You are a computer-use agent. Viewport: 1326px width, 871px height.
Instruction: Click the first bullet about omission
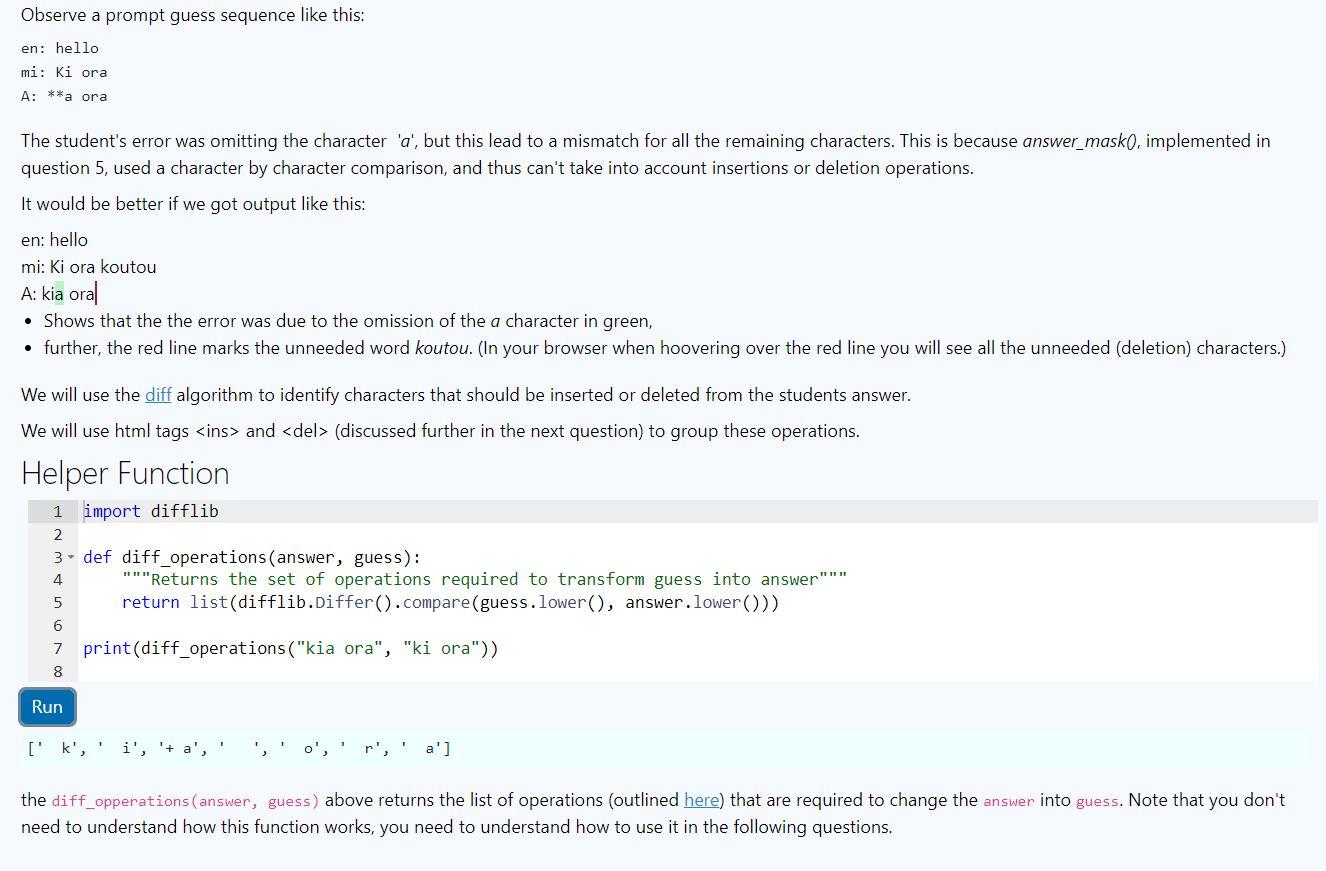tap(348, 321)
